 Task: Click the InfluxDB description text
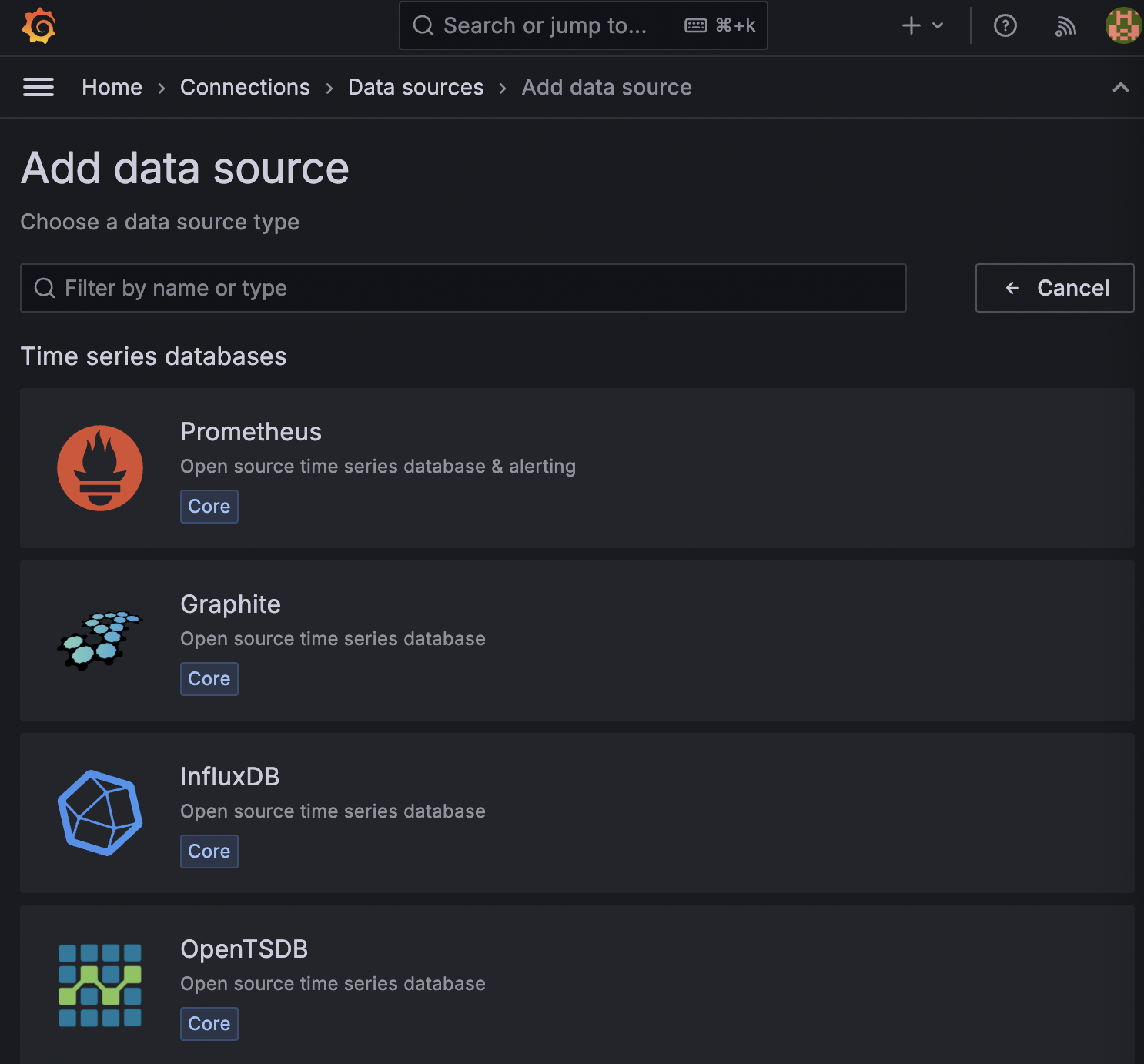coord(333,811)
